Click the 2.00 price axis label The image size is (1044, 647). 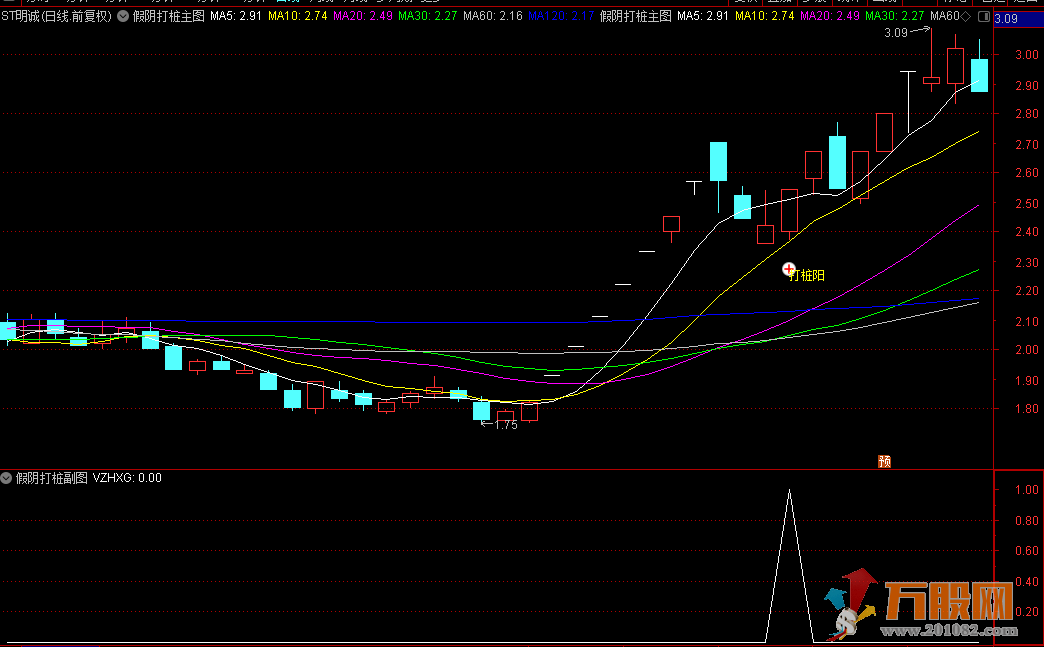click(1027, 350)
